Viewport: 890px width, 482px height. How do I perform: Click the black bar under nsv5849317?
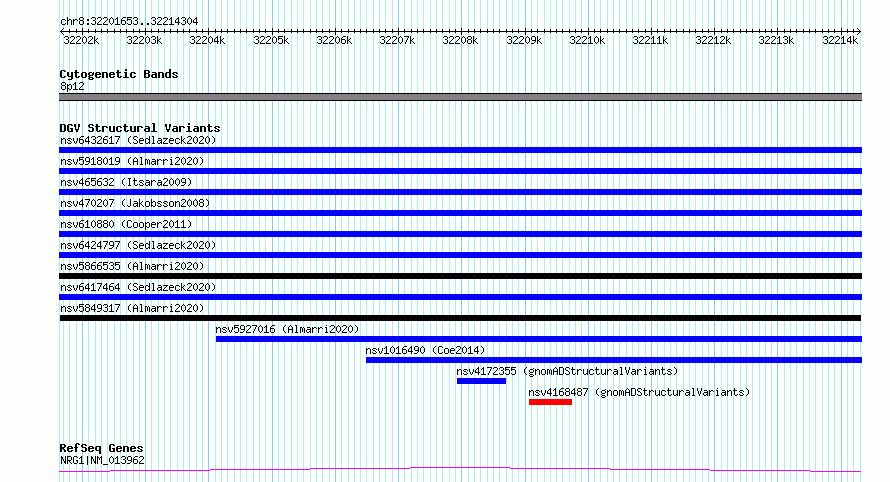[460, 318]
